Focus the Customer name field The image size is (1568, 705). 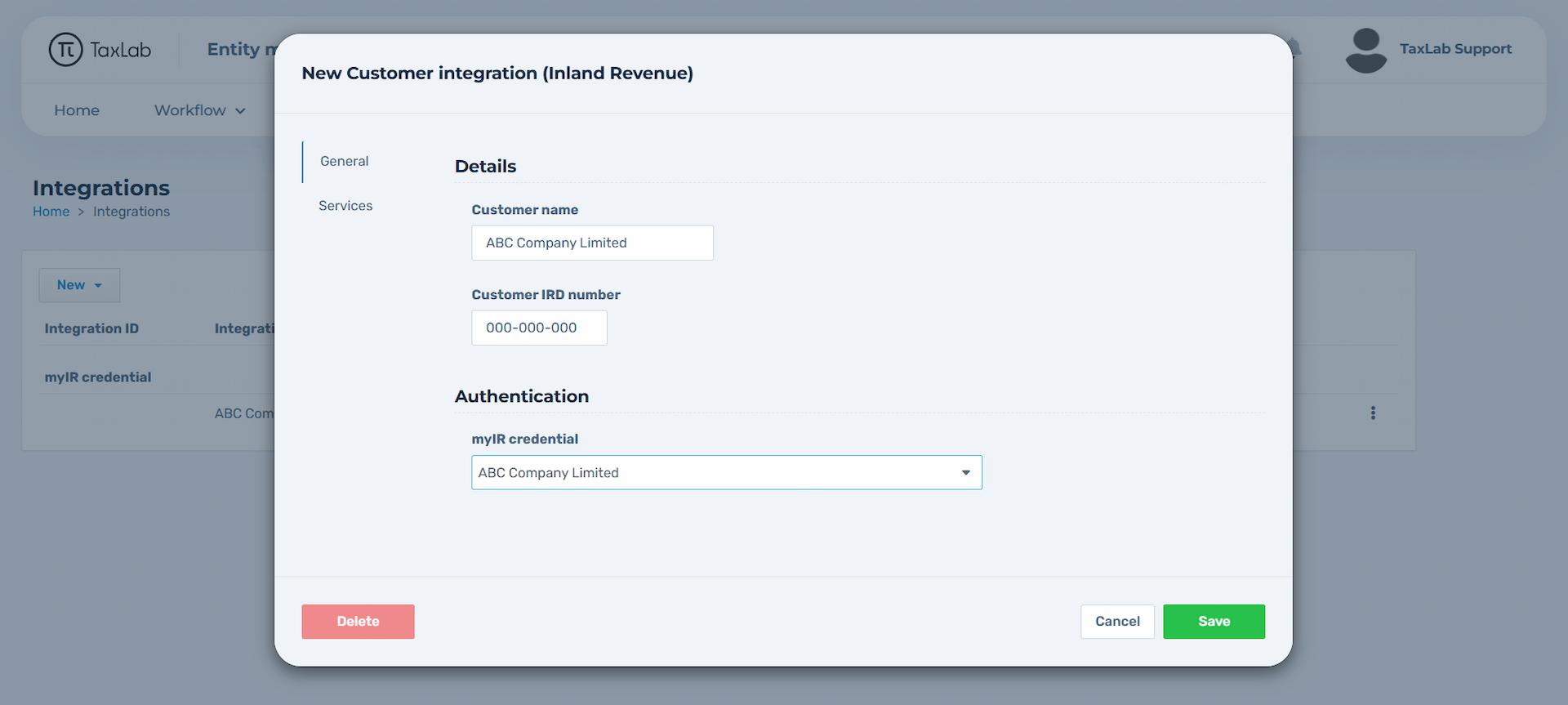click(x=592, y=243)
